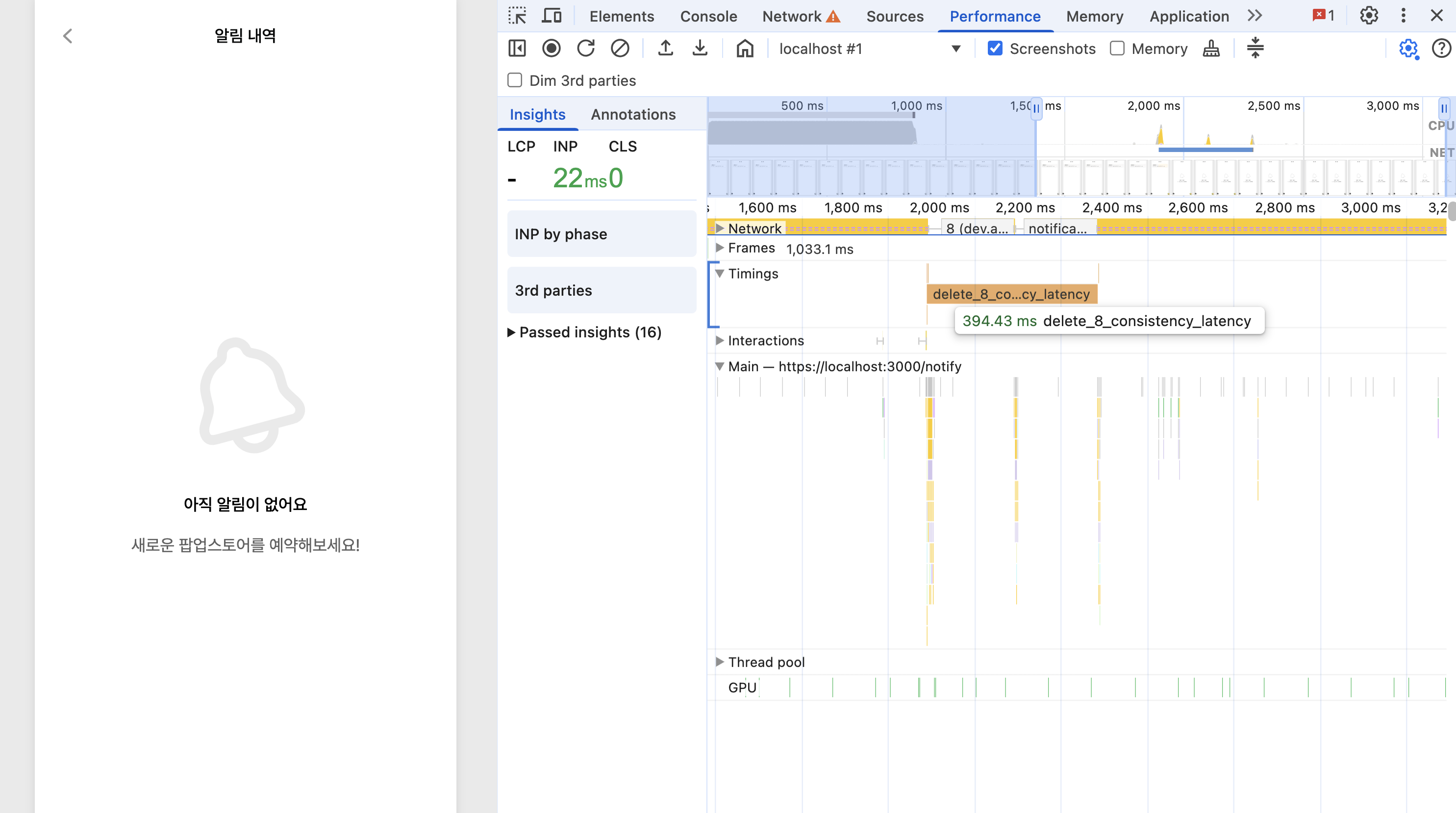Click the collect garbage broom icon

coord(1211,49)
